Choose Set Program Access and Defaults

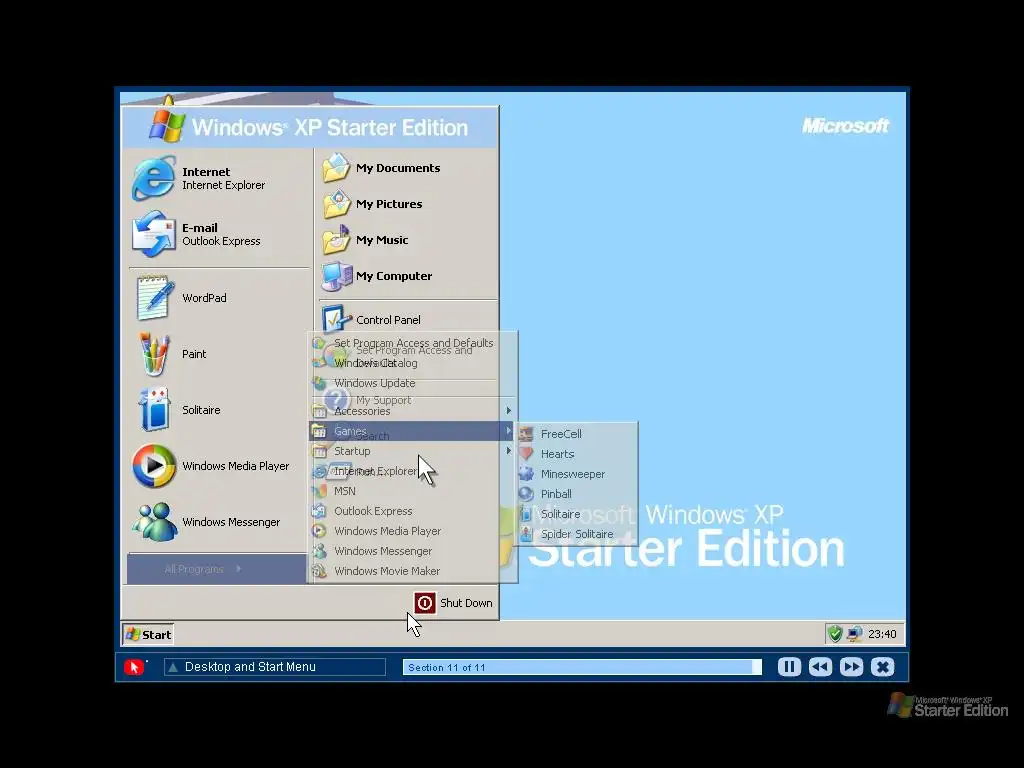413,343
